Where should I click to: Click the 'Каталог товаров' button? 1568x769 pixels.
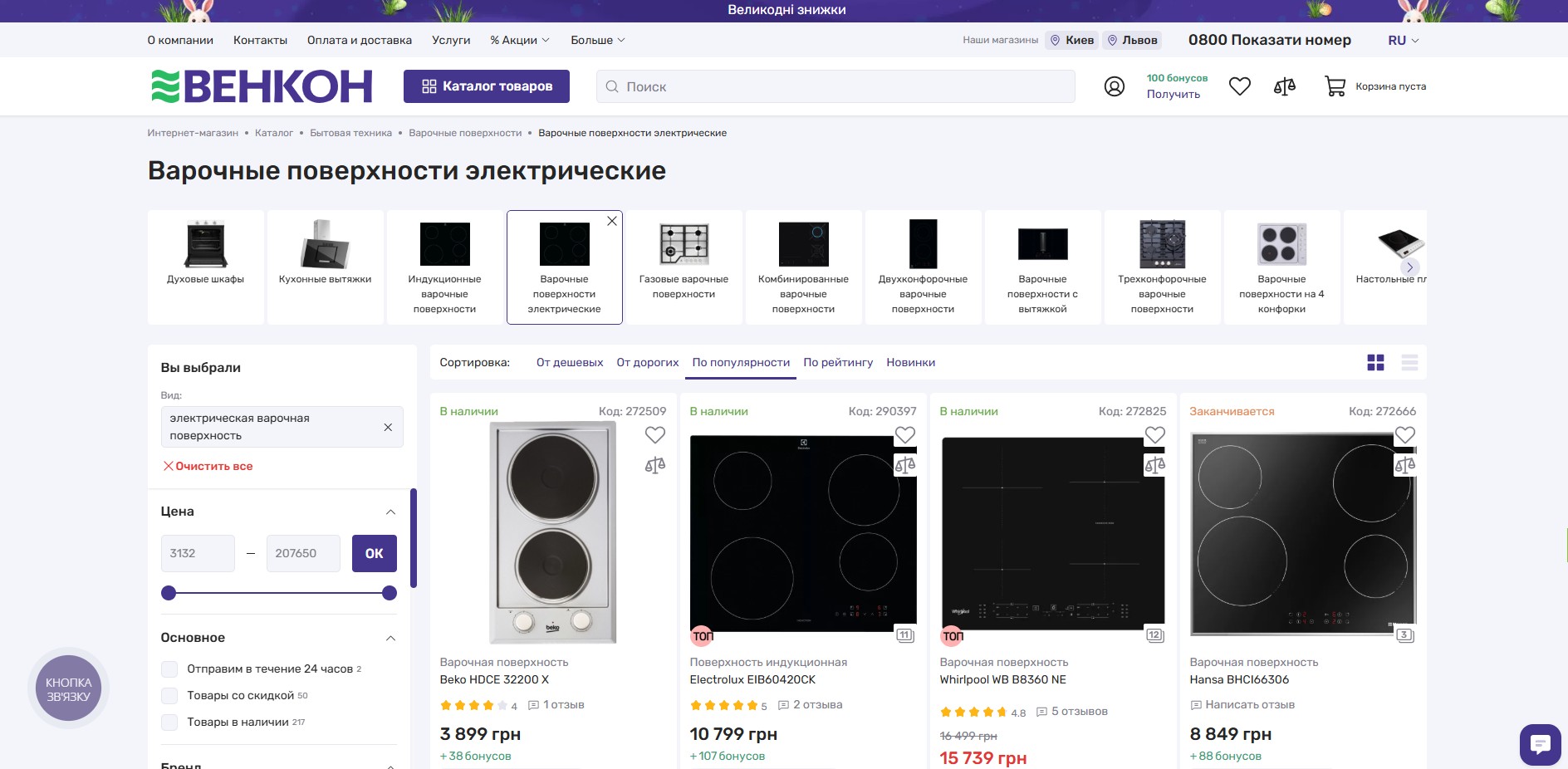coord(486,86)
